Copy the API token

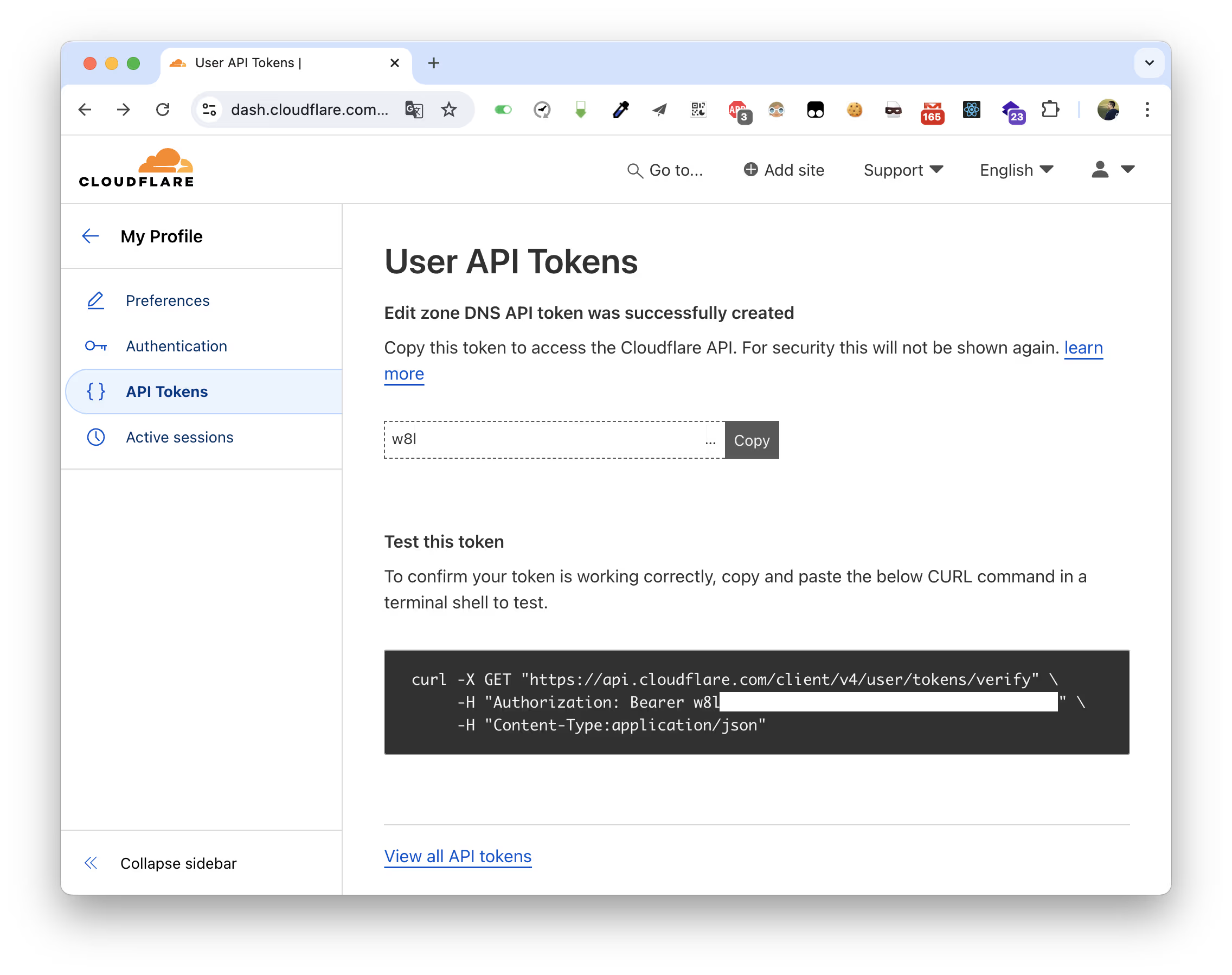tap(752, 440)
